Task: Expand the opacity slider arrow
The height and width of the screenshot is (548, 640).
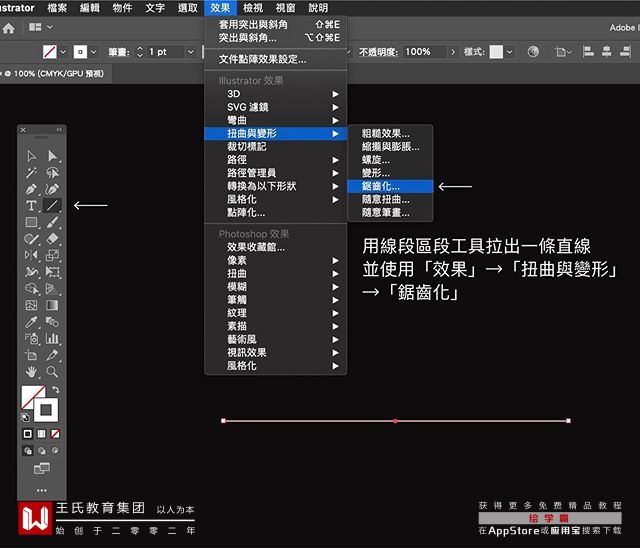Action: pos(452,52)
